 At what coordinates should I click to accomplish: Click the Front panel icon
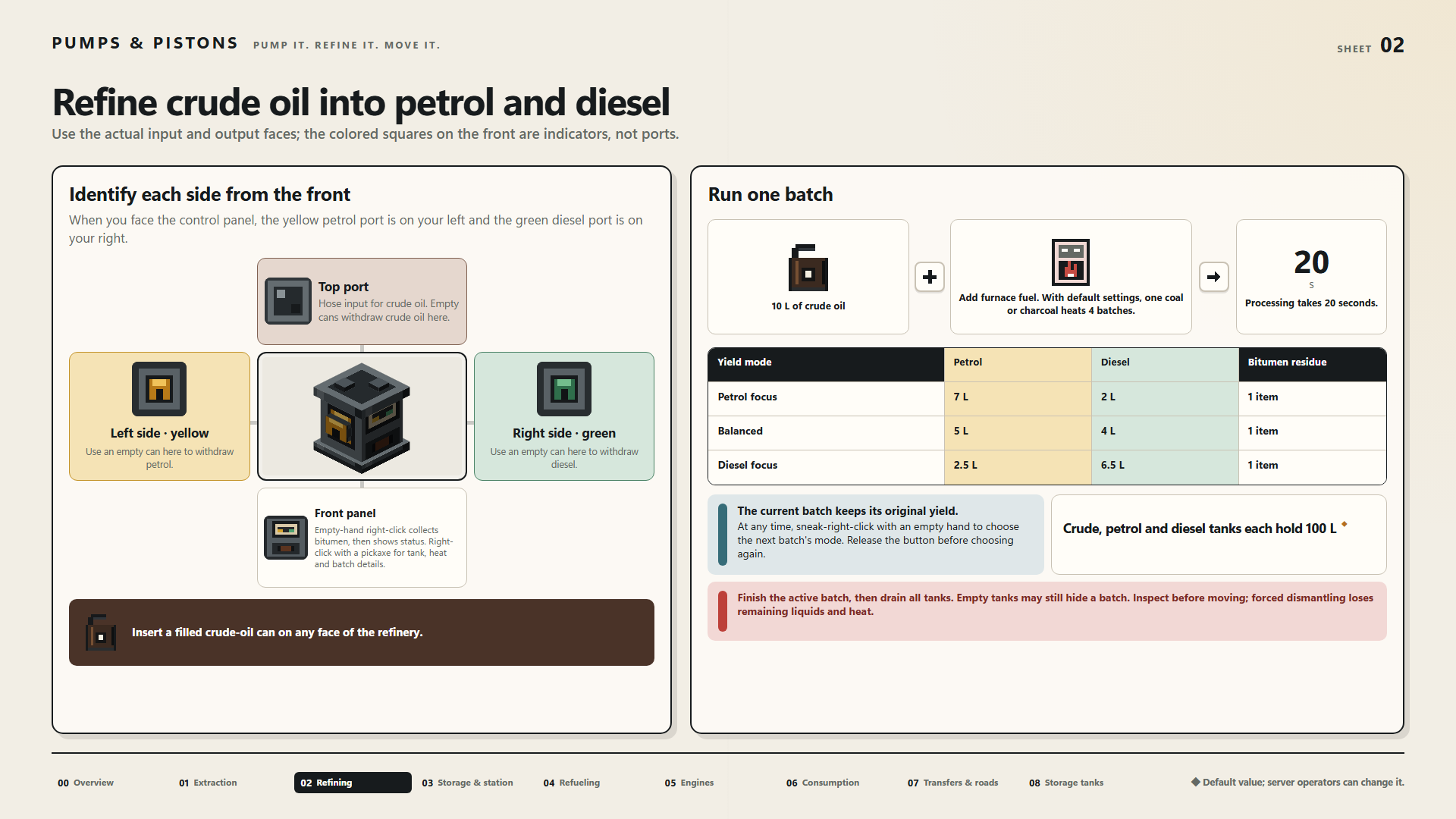(286, 538)
